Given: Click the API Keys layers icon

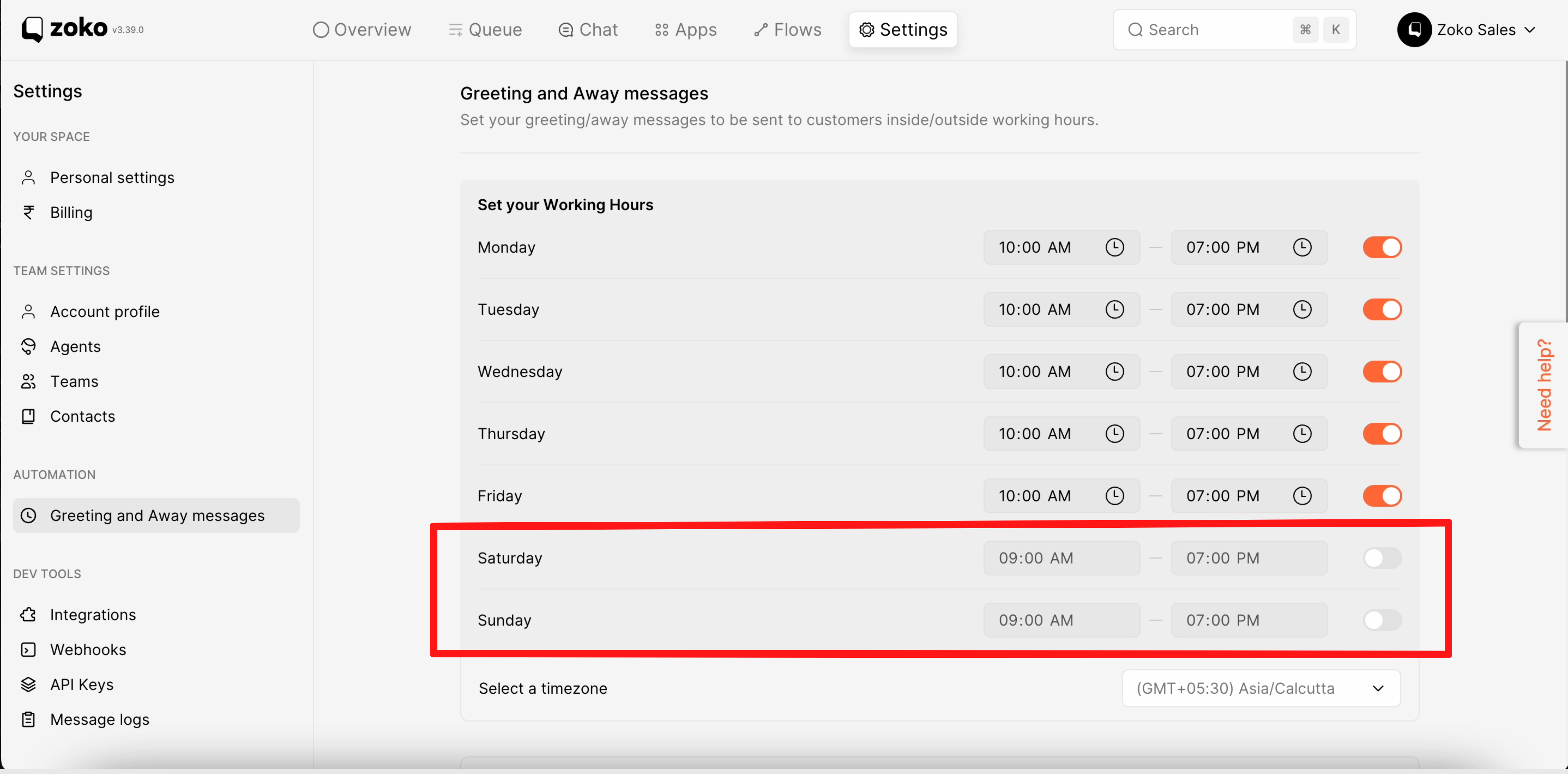Looking at the screenshot, I should (28, 684).
